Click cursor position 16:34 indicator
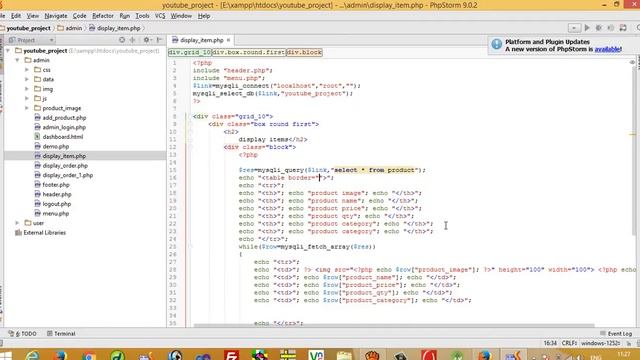The height and width of the screenshot is (360, 640). (550, 343)
